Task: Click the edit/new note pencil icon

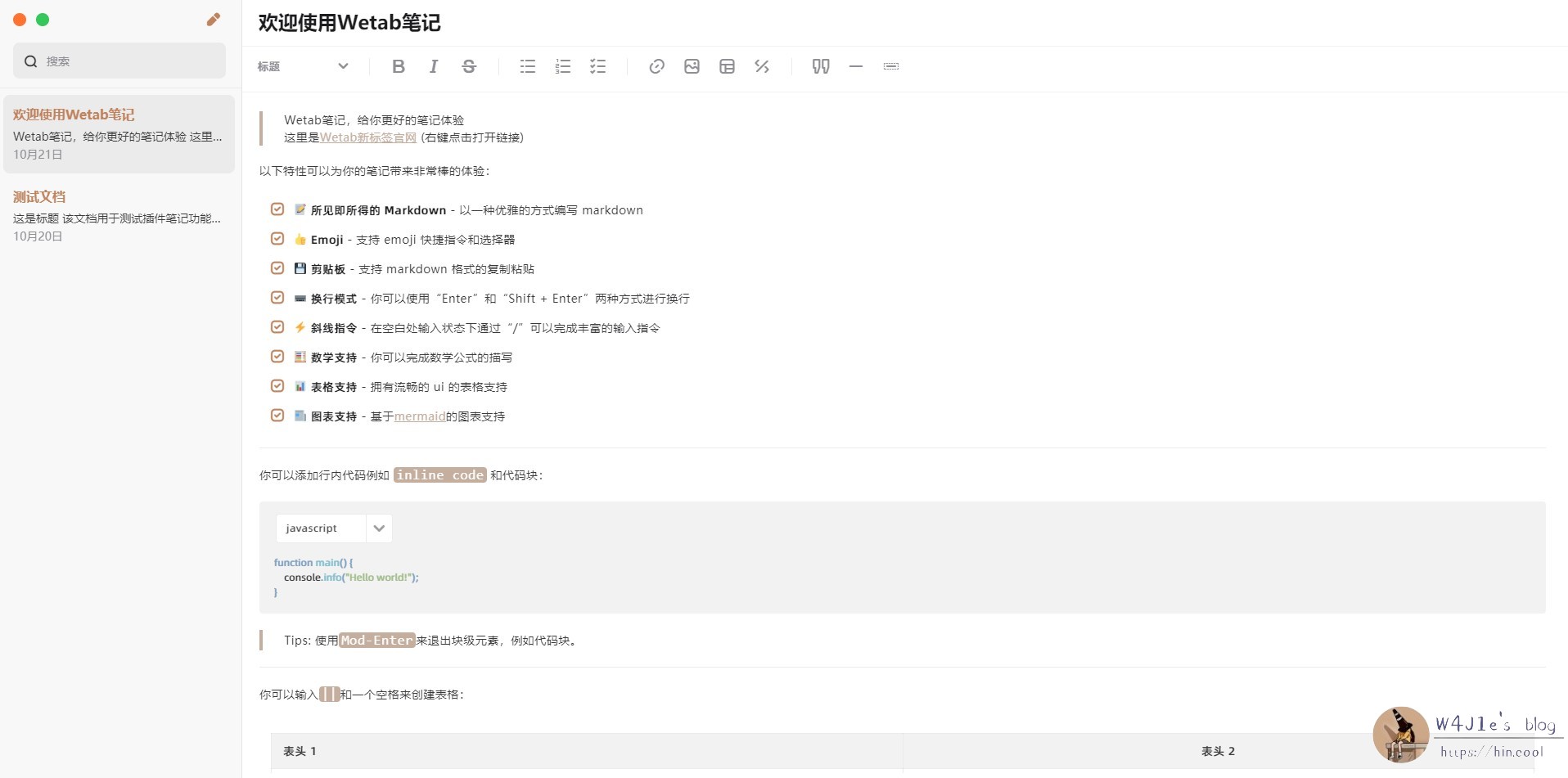Action: tap(213, 18)
